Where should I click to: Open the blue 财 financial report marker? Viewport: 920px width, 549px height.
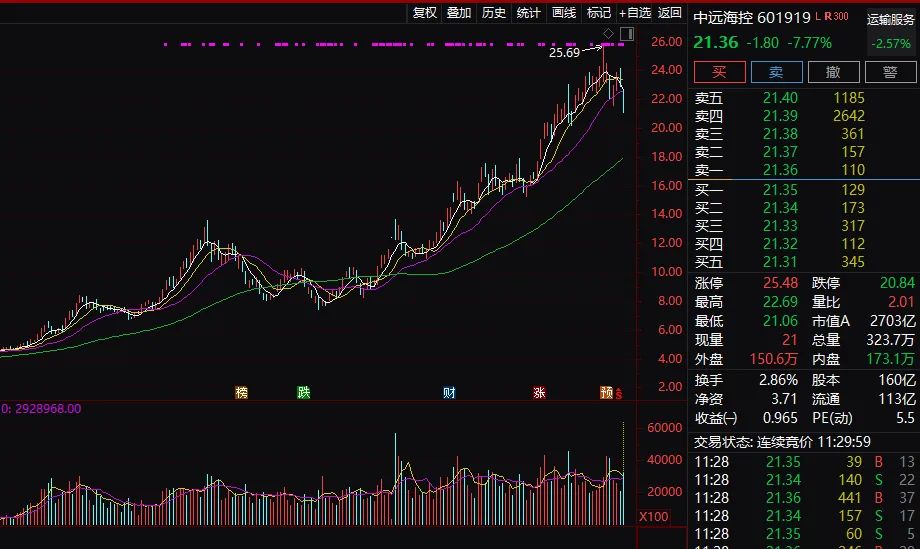tap(449, 392)
